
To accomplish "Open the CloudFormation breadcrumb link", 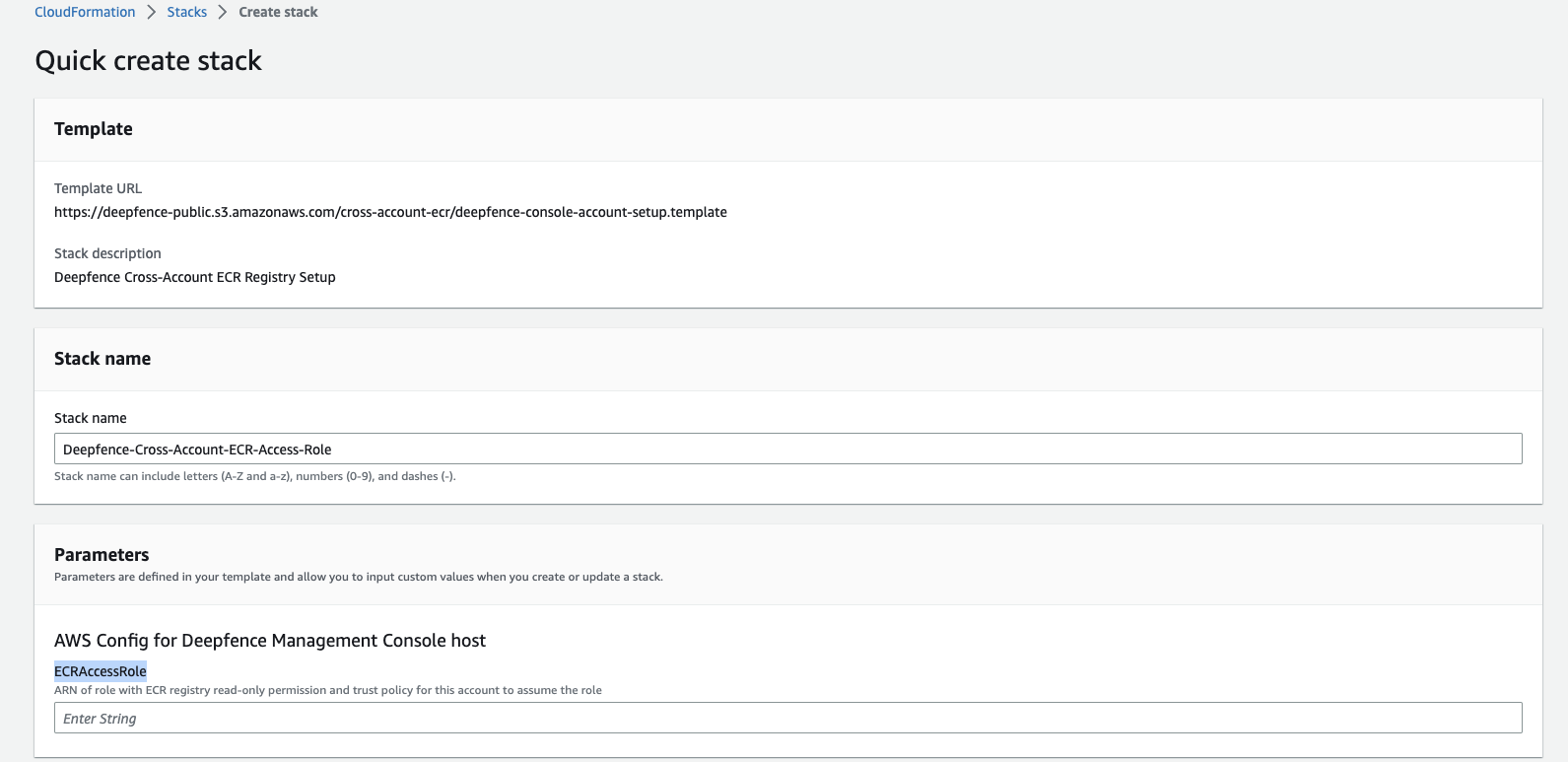I will (x=85, y=12).
